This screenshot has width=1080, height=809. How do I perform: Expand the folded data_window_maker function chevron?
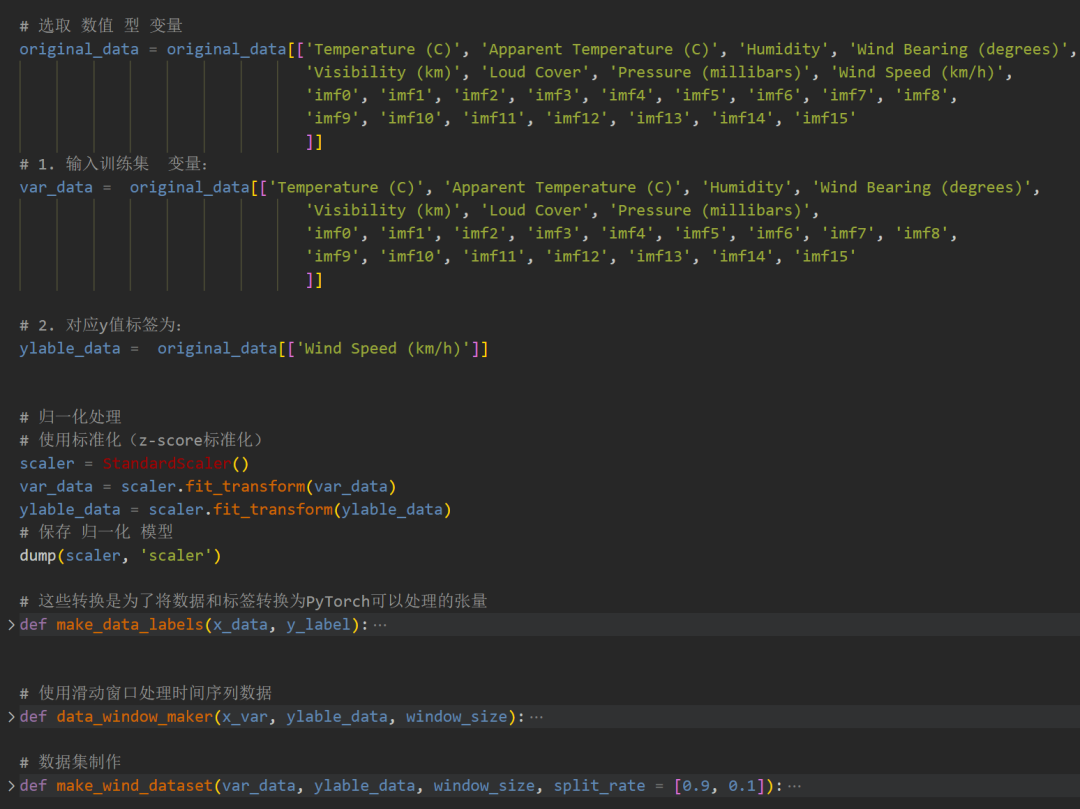[11, 717]
